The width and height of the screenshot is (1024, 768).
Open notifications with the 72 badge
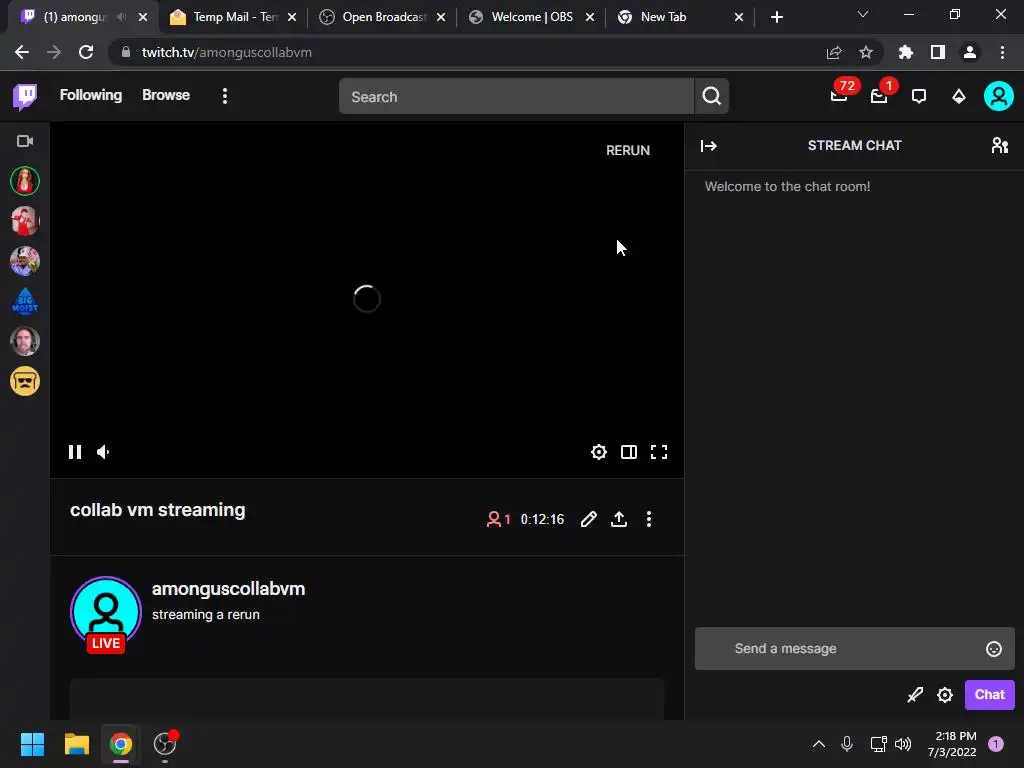839,96
